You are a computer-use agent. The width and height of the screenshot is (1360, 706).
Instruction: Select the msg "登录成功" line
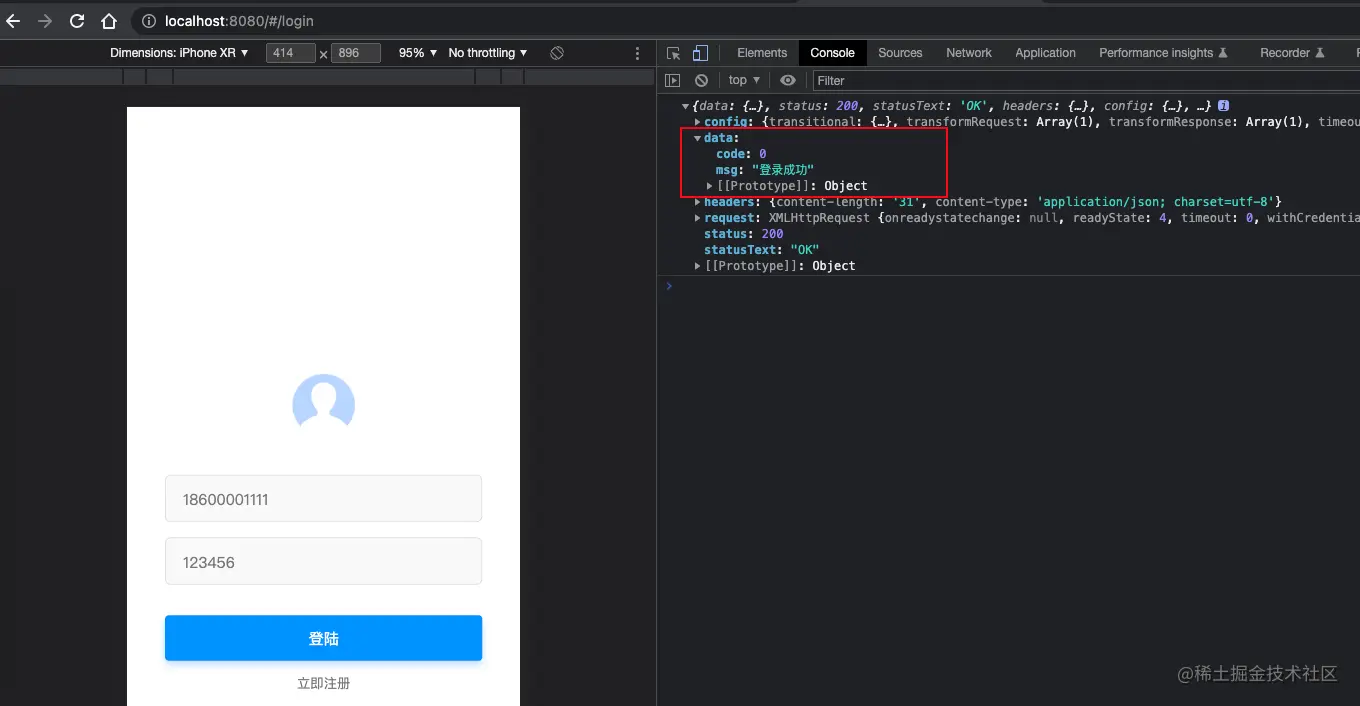[x=765, y=170]
